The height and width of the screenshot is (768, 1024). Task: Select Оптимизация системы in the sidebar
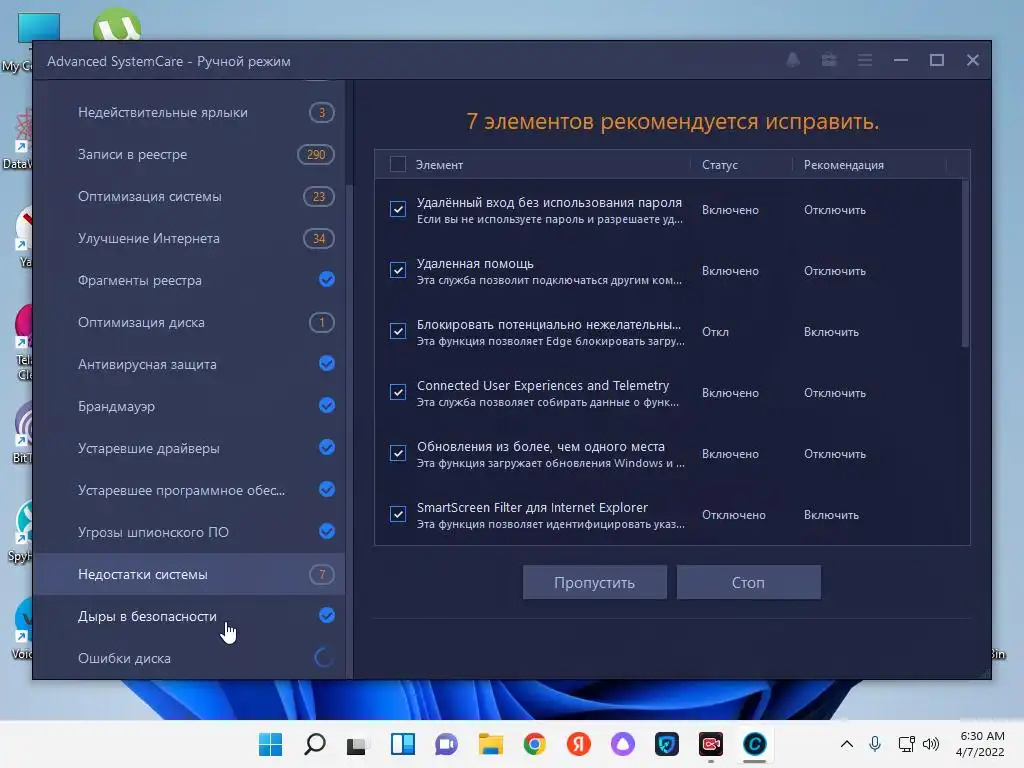189,197
